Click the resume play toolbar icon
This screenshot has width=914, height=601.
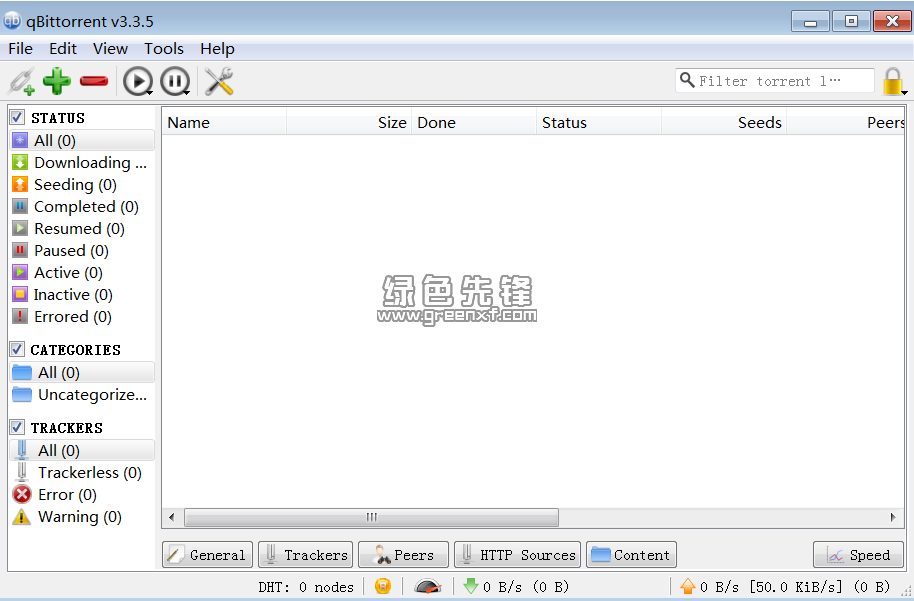tap(138, 81)
